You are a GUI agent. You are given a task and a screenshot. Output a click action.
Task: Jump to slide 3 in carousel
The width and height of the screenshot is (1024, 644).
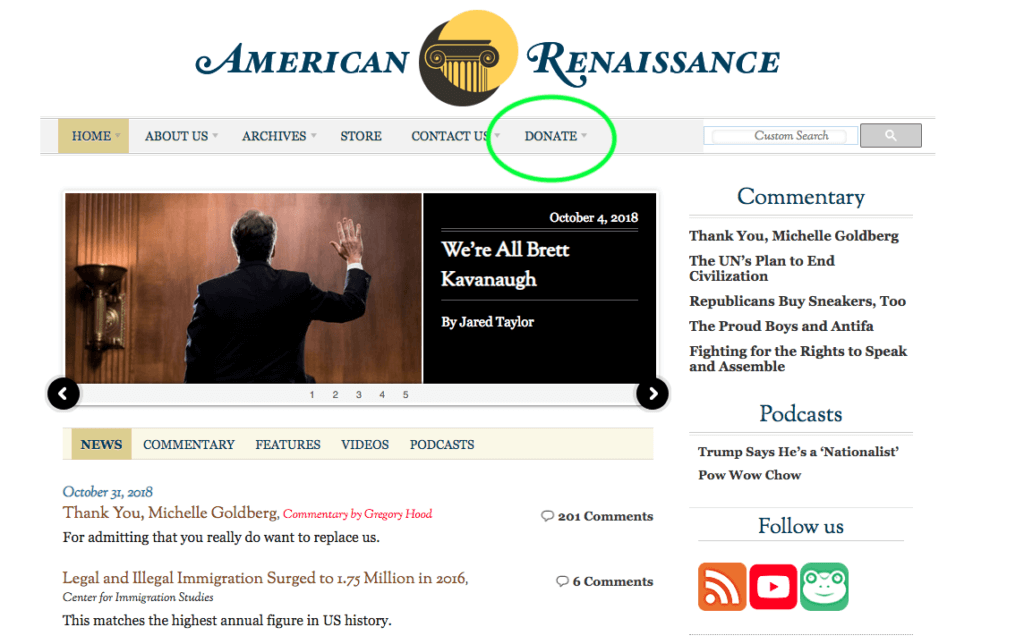(x=359, y=394)
